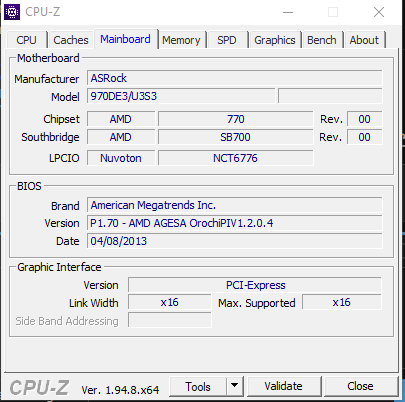
Task: Click the empty Side Band Addressing field
Action: point(170,320)
